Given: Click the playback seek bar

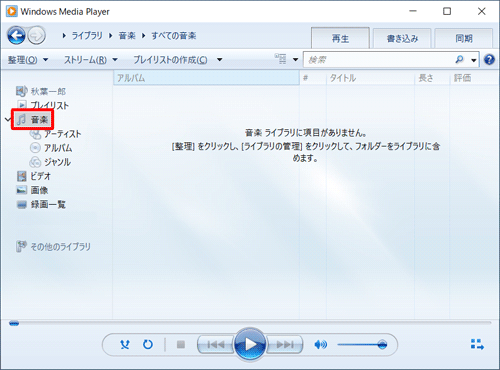Looking at the screenshot, I should point(250,323).
